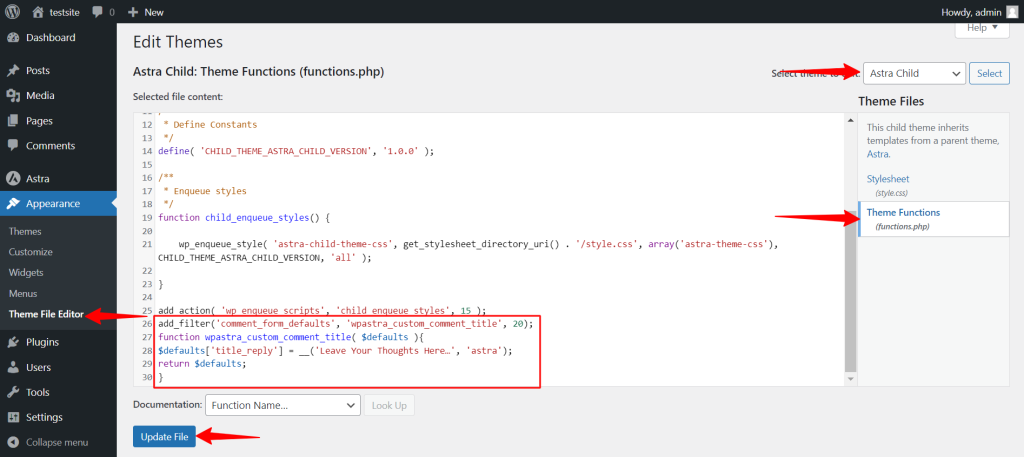Follow the Astra parent theme link
This screenshot has width=1024, height=457.
(x=877, y=155)
